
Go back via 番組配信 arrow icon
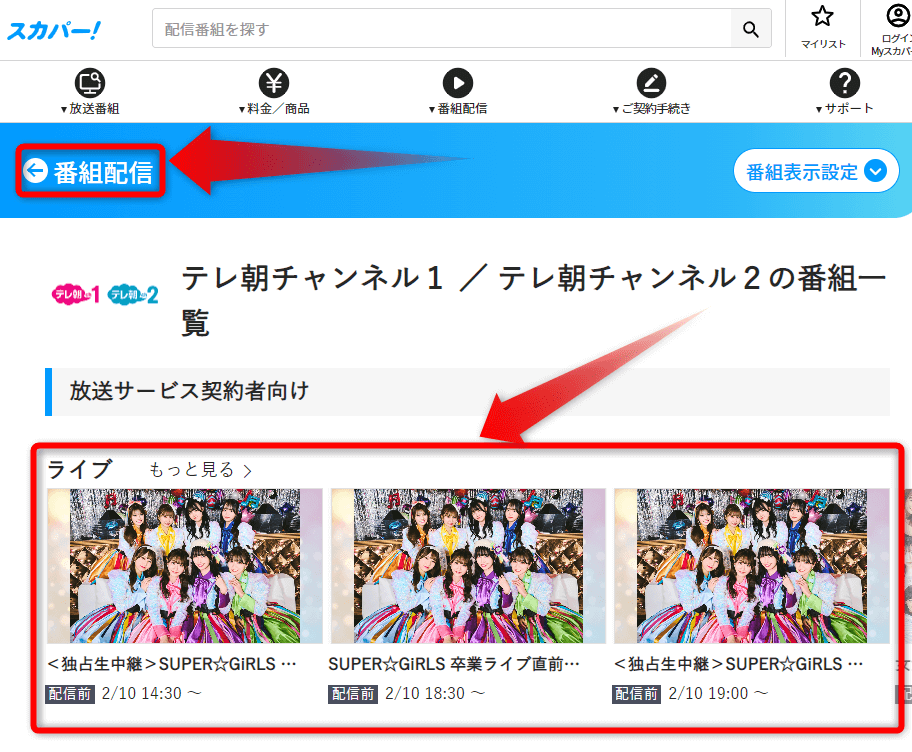click(x=35, y=171)
